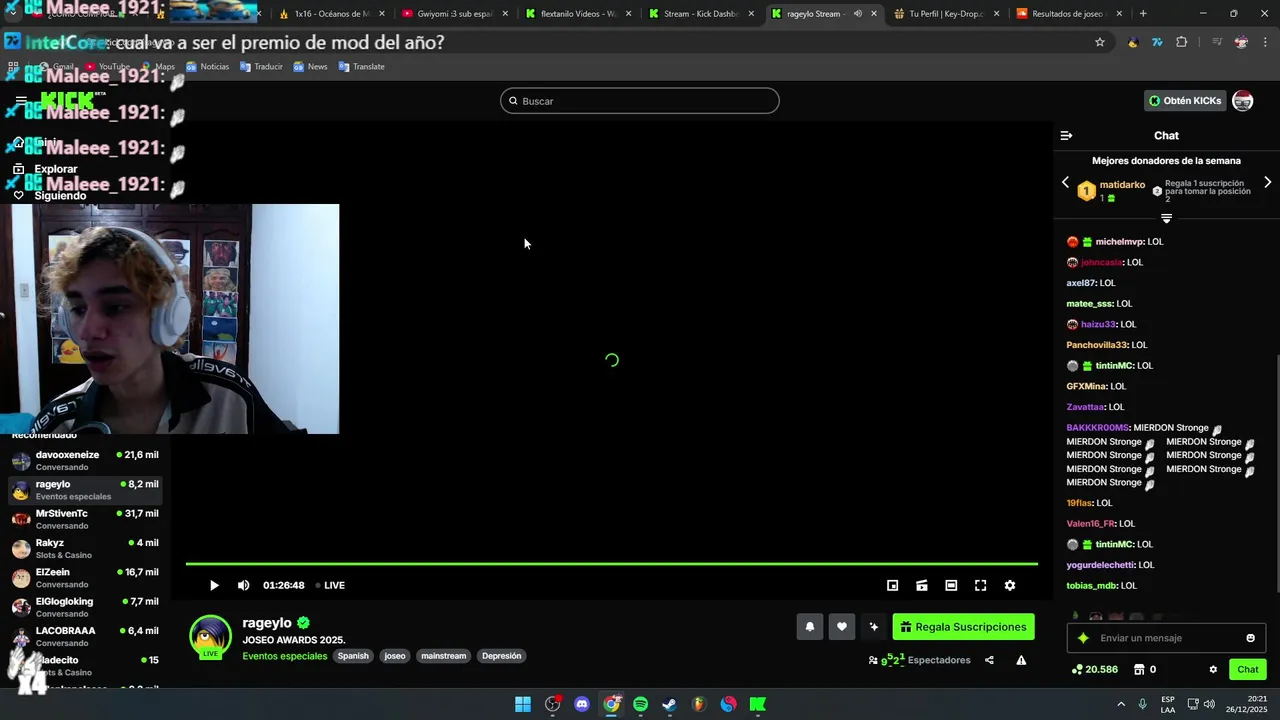Open the shop icon beside 0
This screenshot has height=720, width=1280.
click(x=1138, y=670)
